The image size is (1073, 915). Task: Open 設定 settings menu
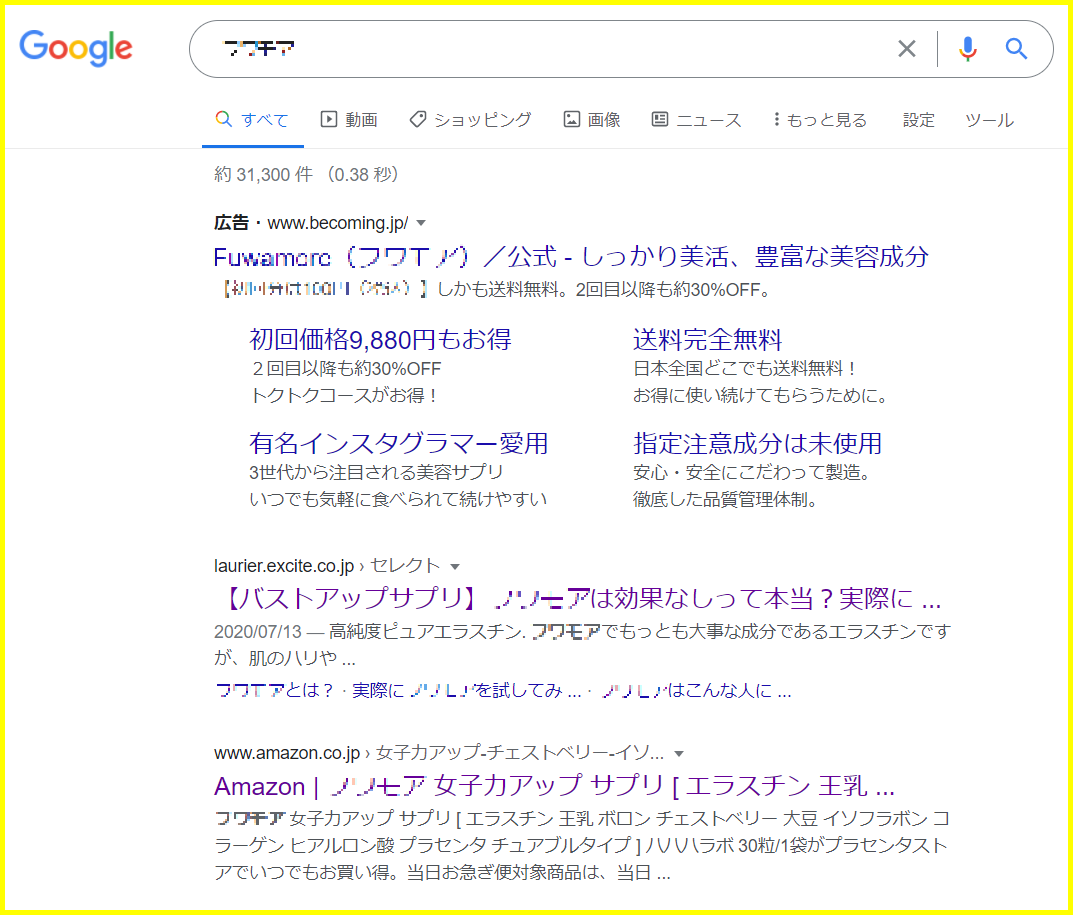pos(918,120)
